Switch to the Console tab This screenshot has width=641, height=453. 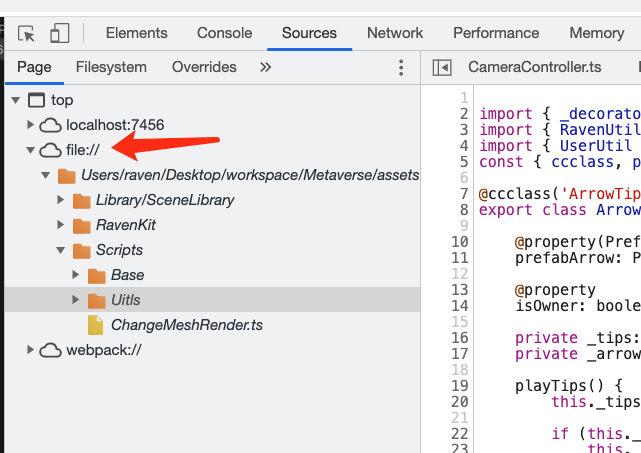224,33
